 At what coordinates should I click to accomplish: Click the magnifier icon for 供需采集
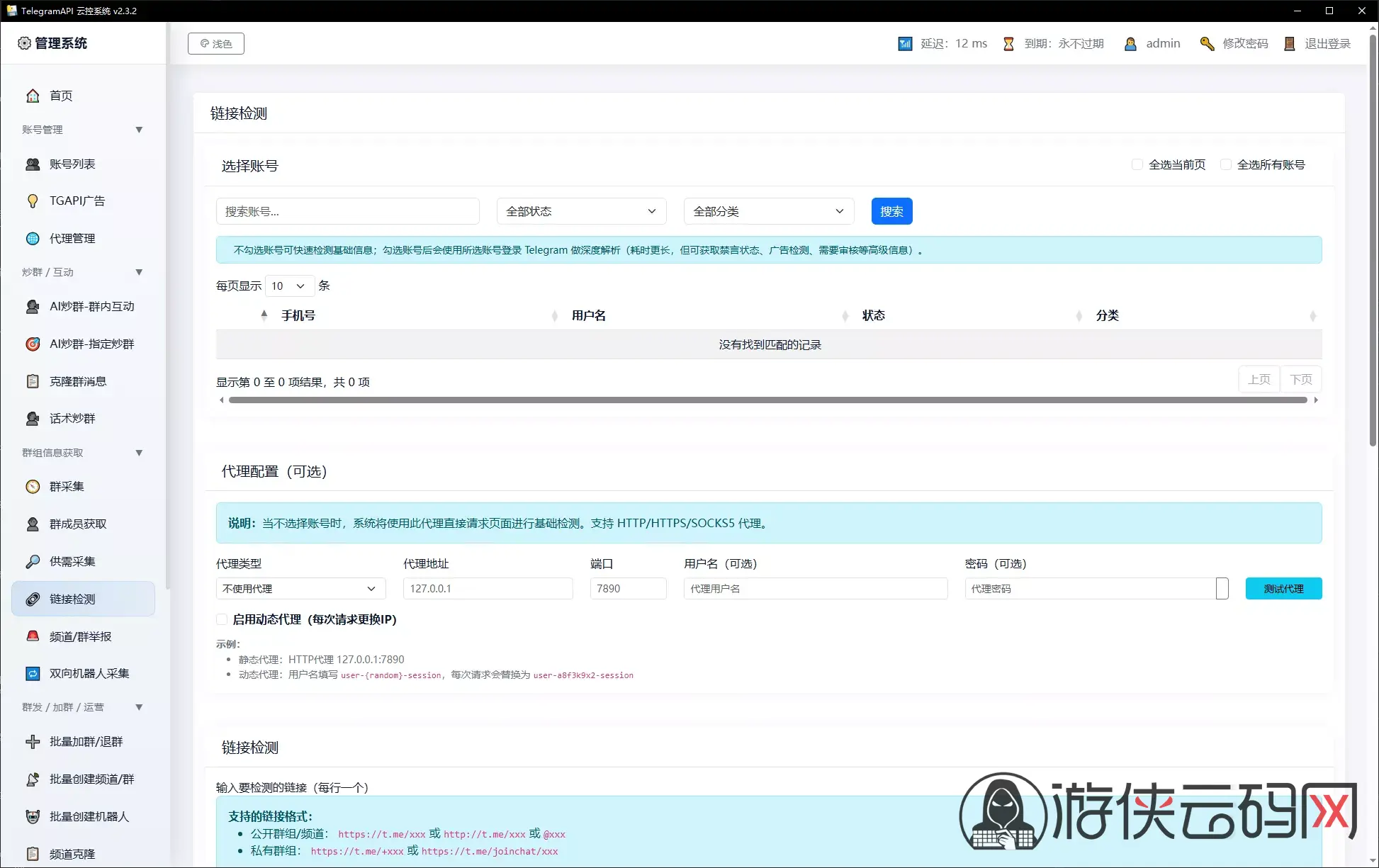tap(33, 562)
